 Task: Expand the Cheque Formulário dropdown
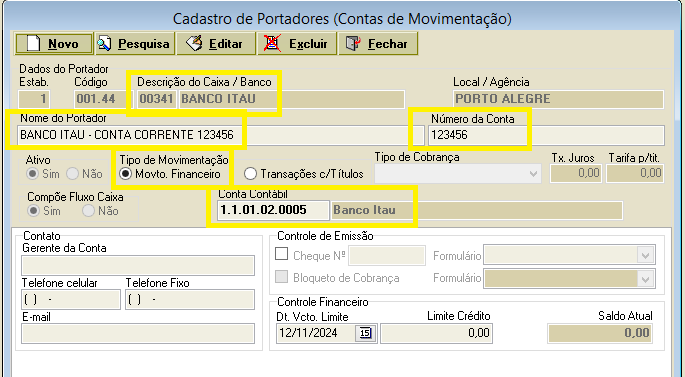pos(569,255)
